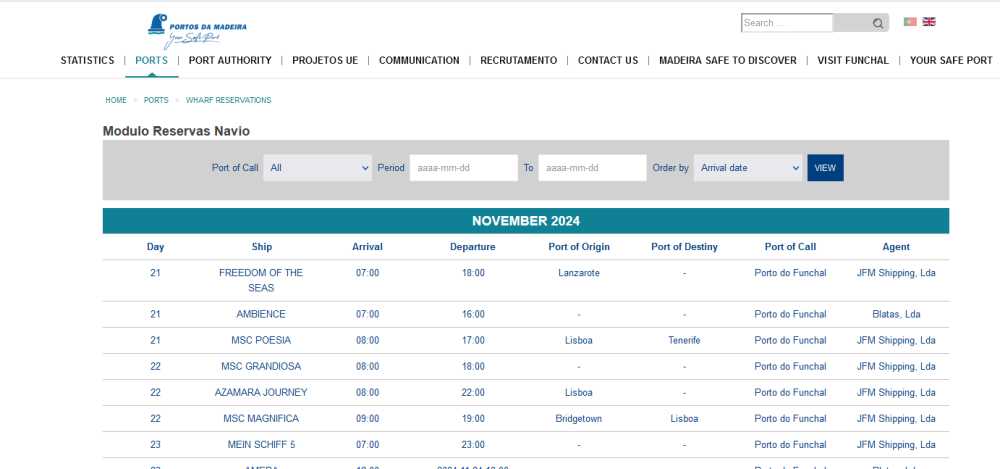
Task: Select the FREEDOM OF THE SEAS ship name
Action: [261, 280]
